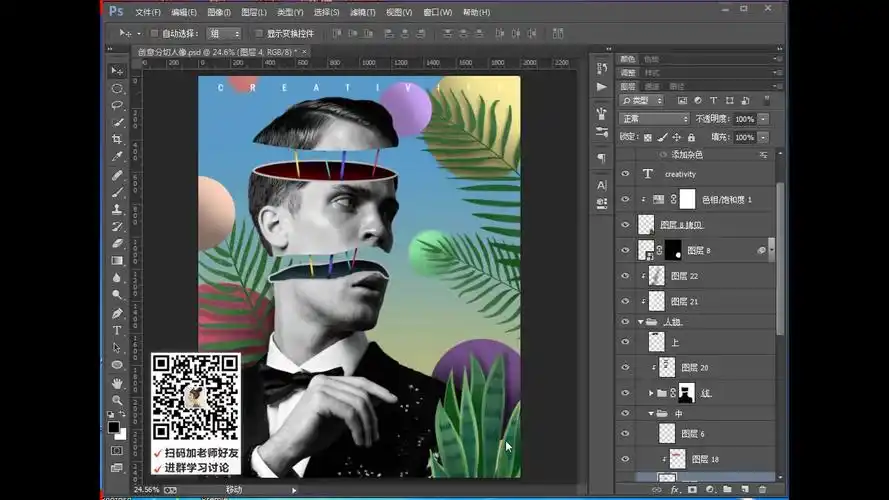The height and width of the screenshot is (500, 889).
Task: Enable the 自动选择 checkbox
Action: click(153, 33)
